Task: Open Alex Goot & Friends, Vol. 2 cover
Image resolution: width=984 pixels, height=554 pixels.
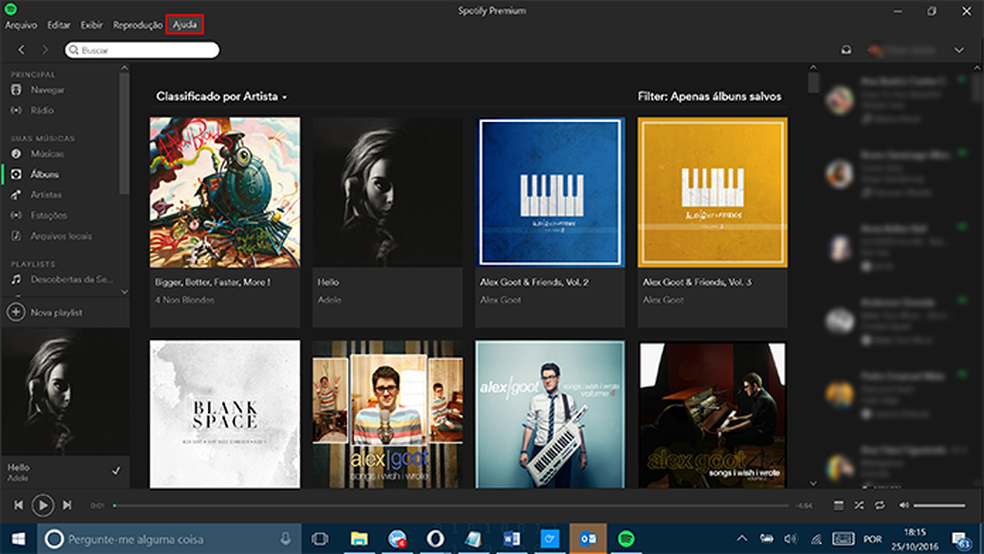Action: tap(550, 193)
